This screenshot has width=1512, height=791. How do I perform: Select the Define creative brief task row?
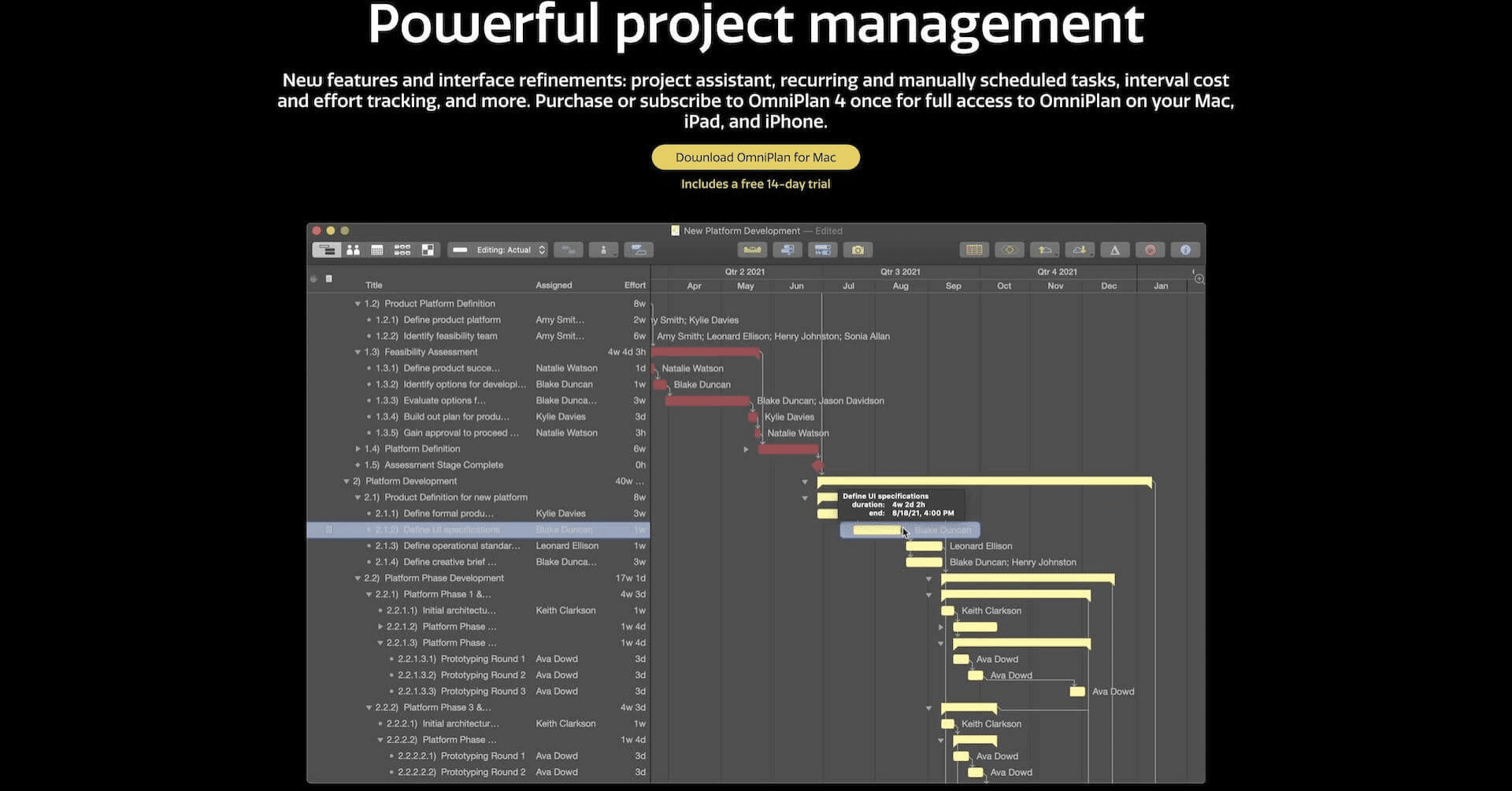(x=478, y=562)
